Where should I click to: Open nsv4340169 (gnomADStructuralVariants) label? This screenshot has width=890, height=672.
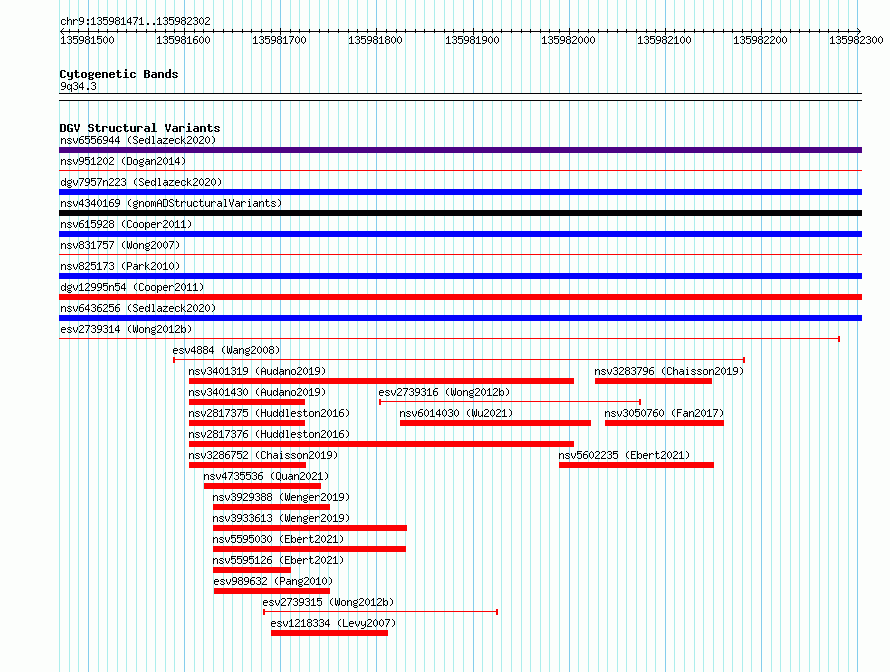[x=171, y=203]
